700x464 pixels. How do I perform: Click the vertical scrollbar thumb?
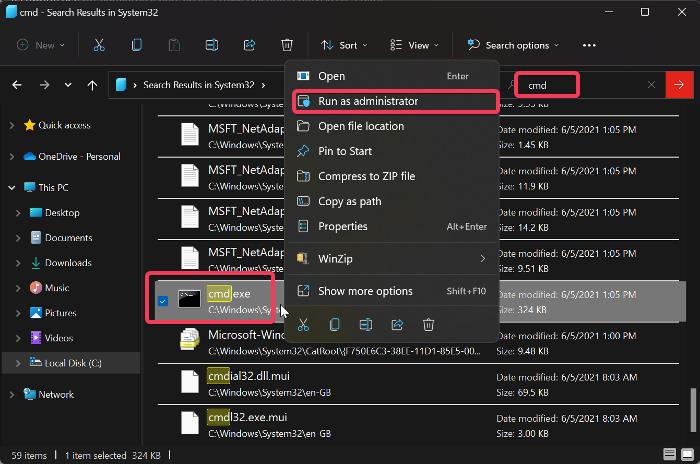(693, 410)
